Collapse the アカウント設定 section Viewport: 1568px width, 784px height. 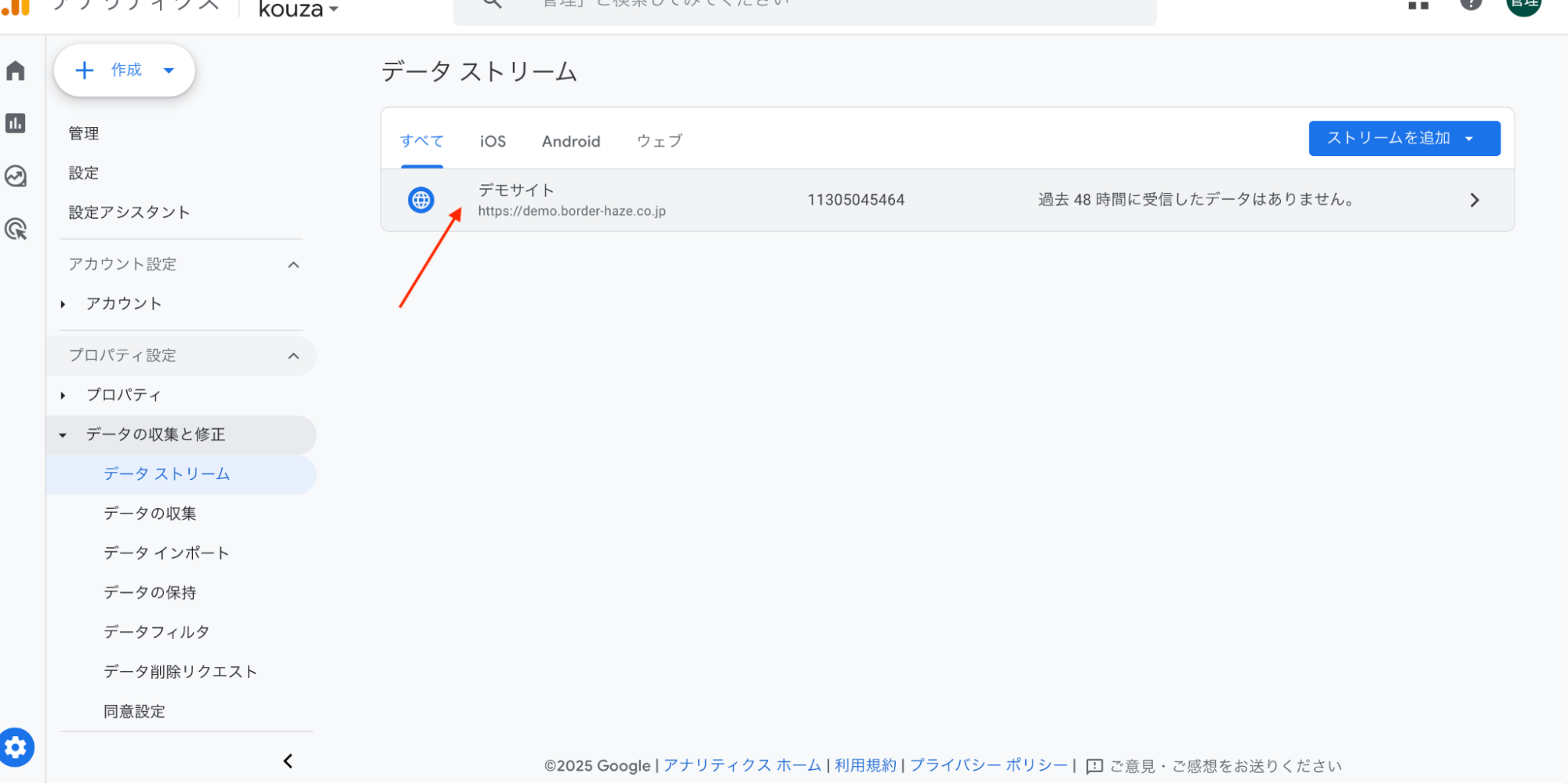[x=293, y=264]
